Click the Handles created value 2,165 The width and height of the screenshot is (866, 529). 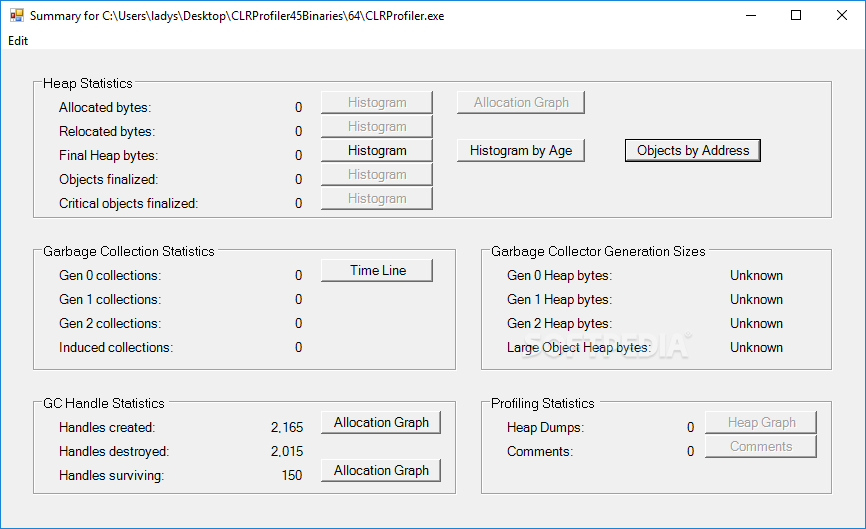point(287,427)
